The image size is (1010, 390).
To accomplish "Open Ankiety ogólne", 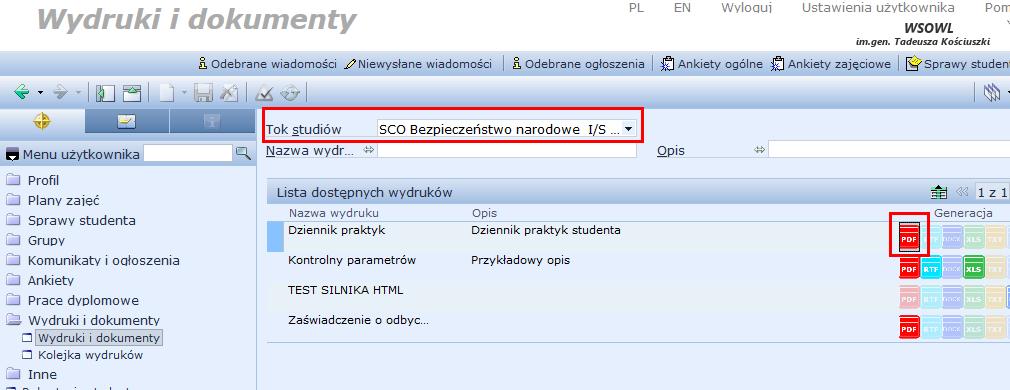I will pyautogui.click(x=712, y=64).
